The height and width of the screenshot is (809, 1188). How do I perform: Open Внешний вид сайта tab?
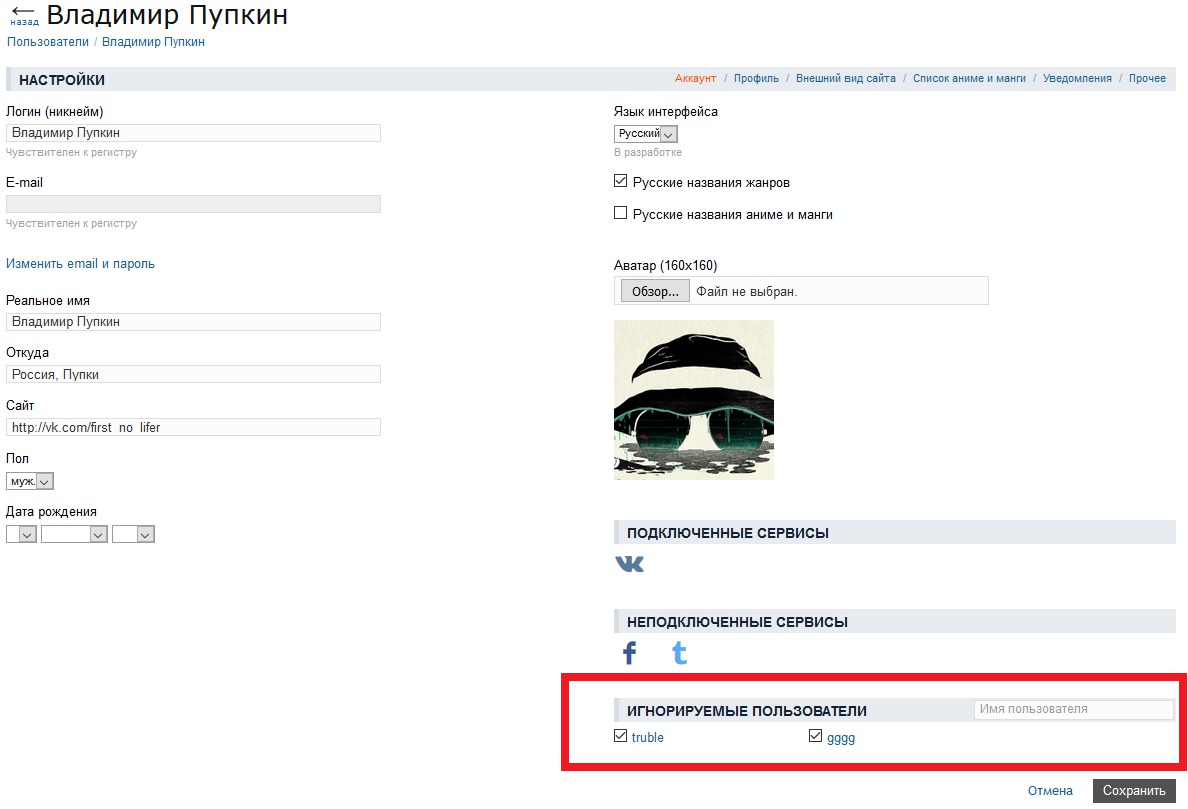[846, 78]
